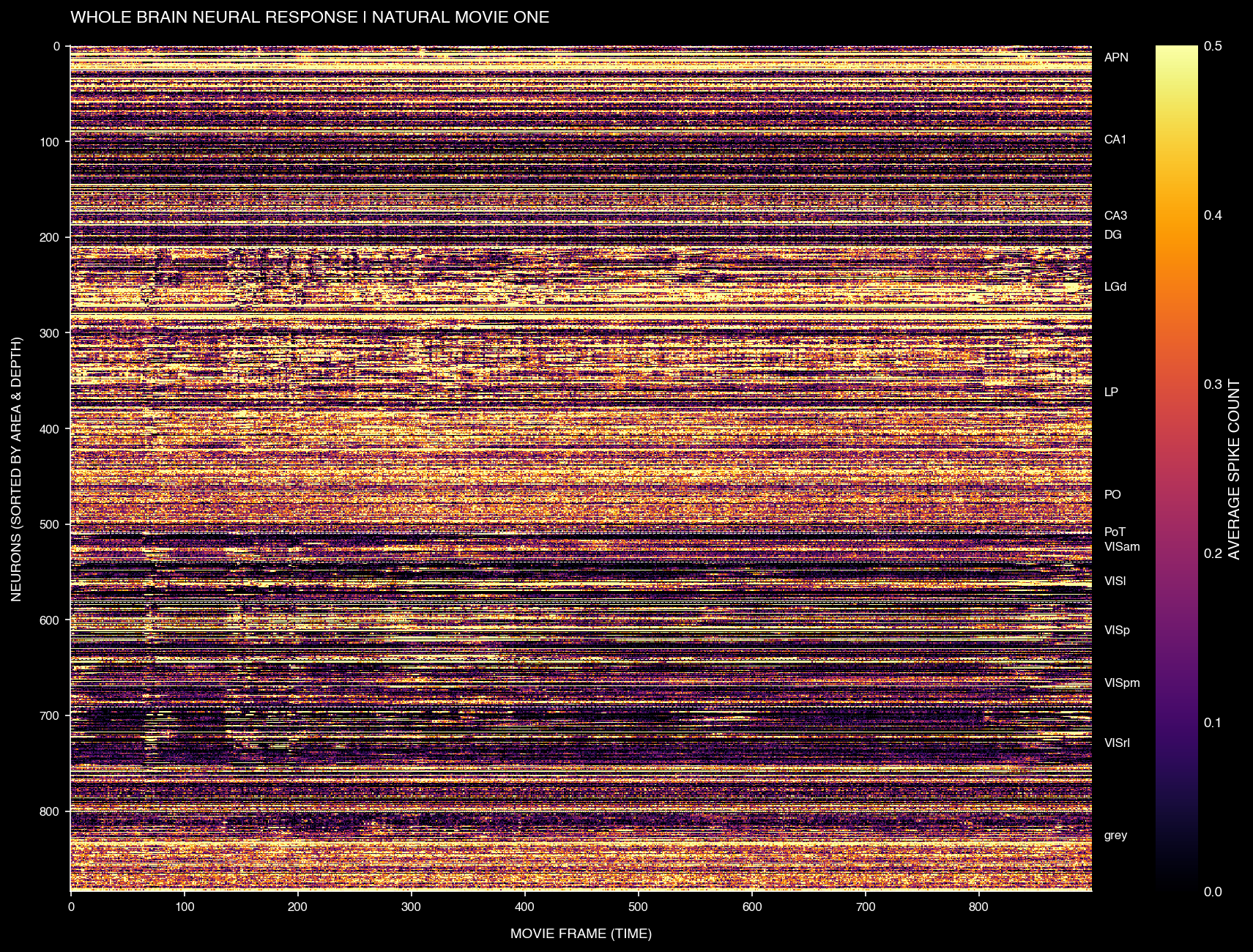Click the APN brain area label
Image resolution: width=1253 pixels, height=952 pixels.
(x=1115, y=58)
